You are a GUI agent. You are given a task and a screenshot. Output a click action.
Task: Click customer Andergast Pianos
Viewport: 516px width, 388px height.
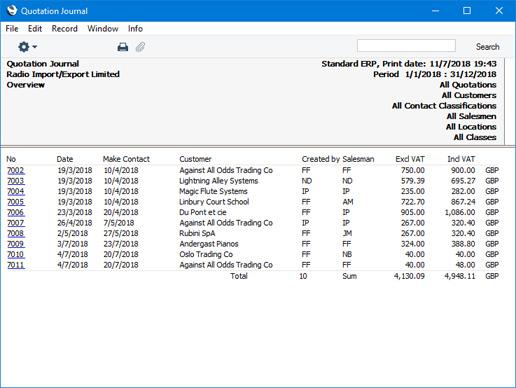pyautogui.click(x=209, y=244)
